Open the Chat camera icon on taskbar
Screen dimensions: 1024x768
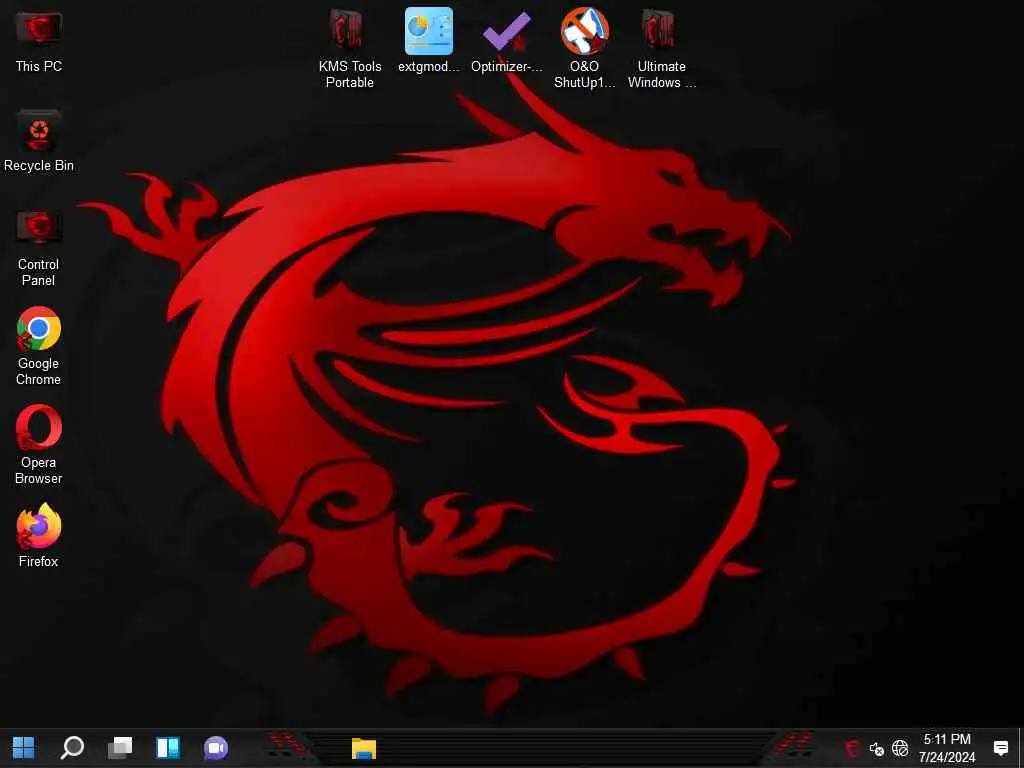click(216, 748)
